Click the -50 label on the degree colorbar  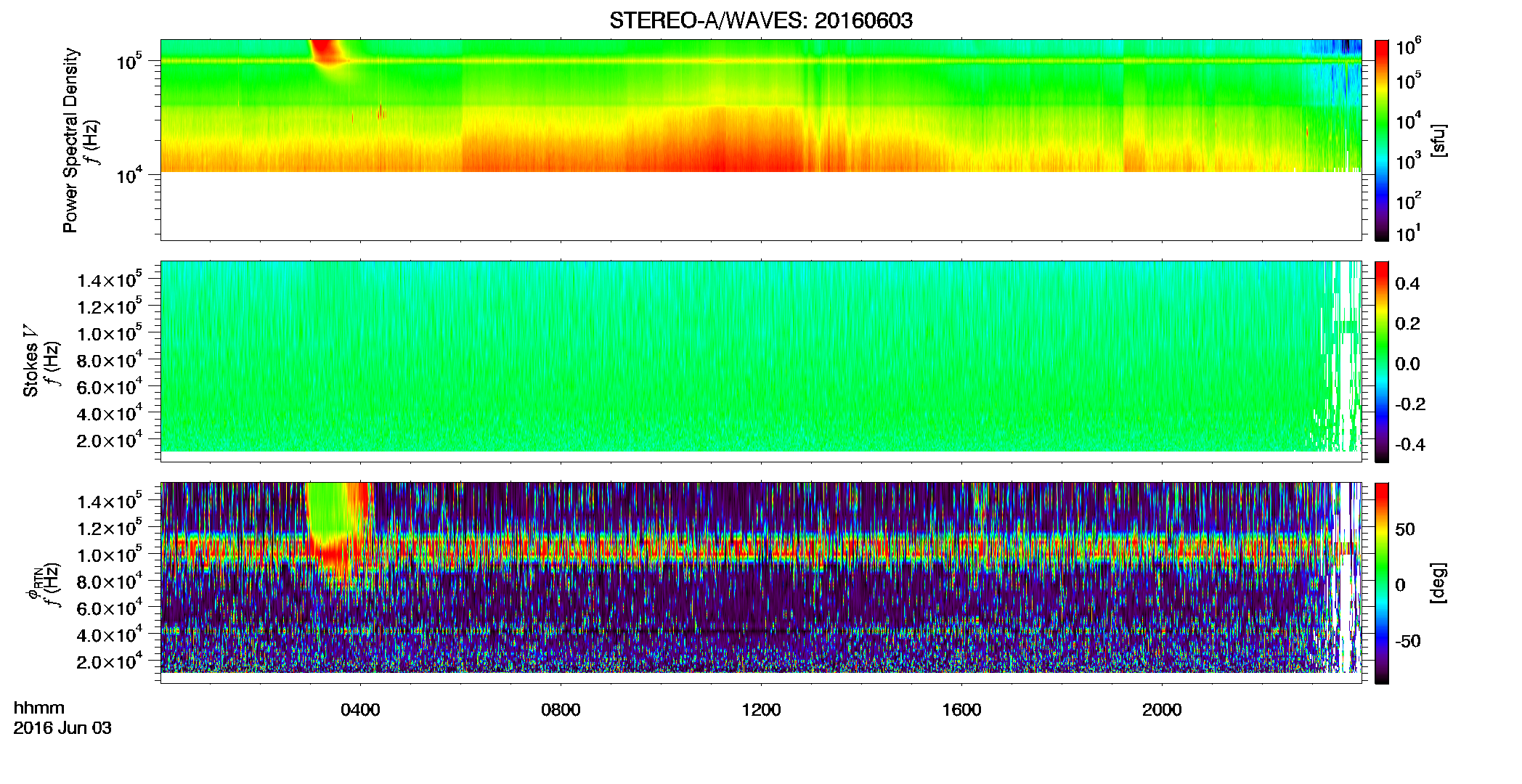click(x=1408, y=641)
